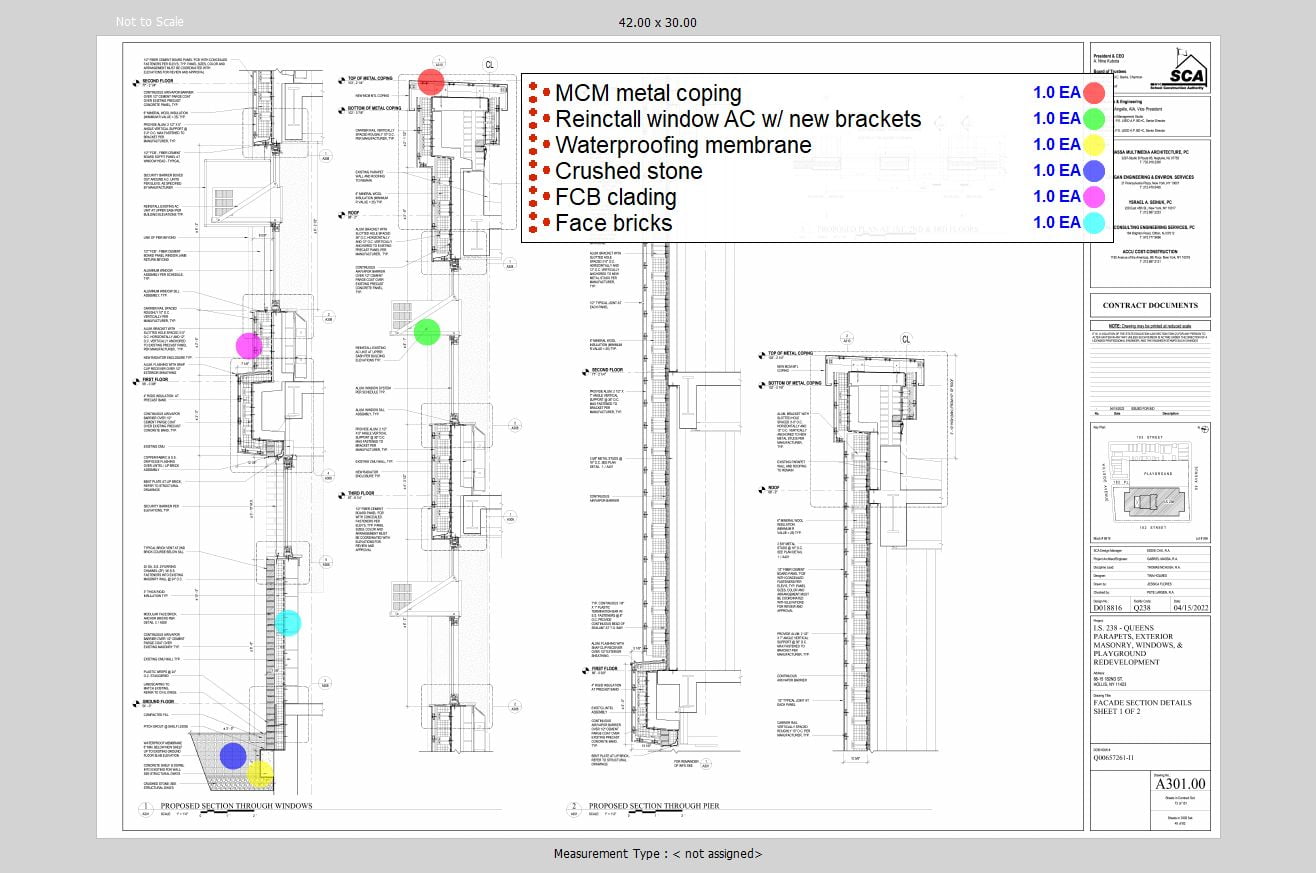The image size is (1316, 873).
Task: Select the red swatch for MCM metal coping
Action: pyautogui.click(x=1094, y=93)
